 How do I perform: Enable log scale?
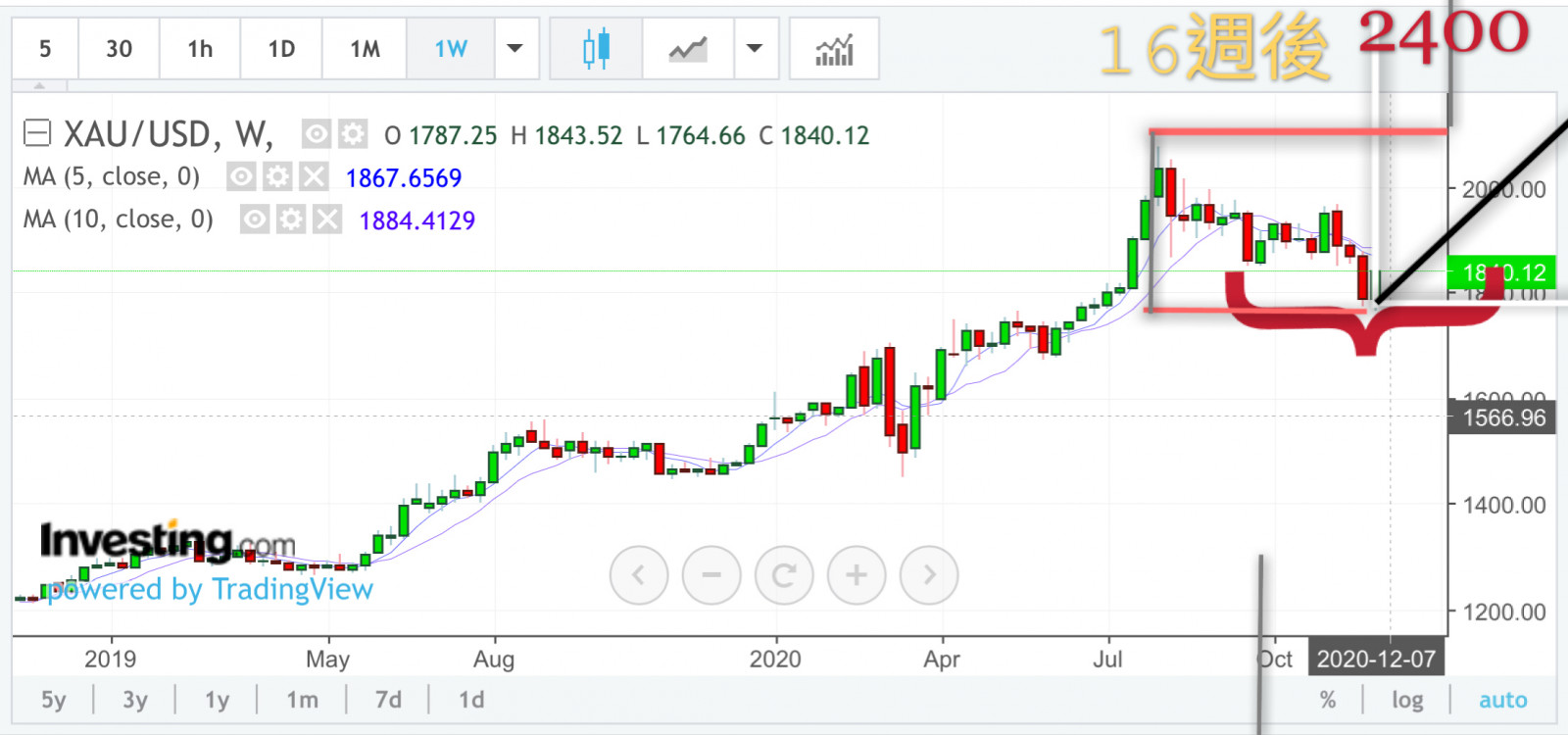tap(1407, 700)
